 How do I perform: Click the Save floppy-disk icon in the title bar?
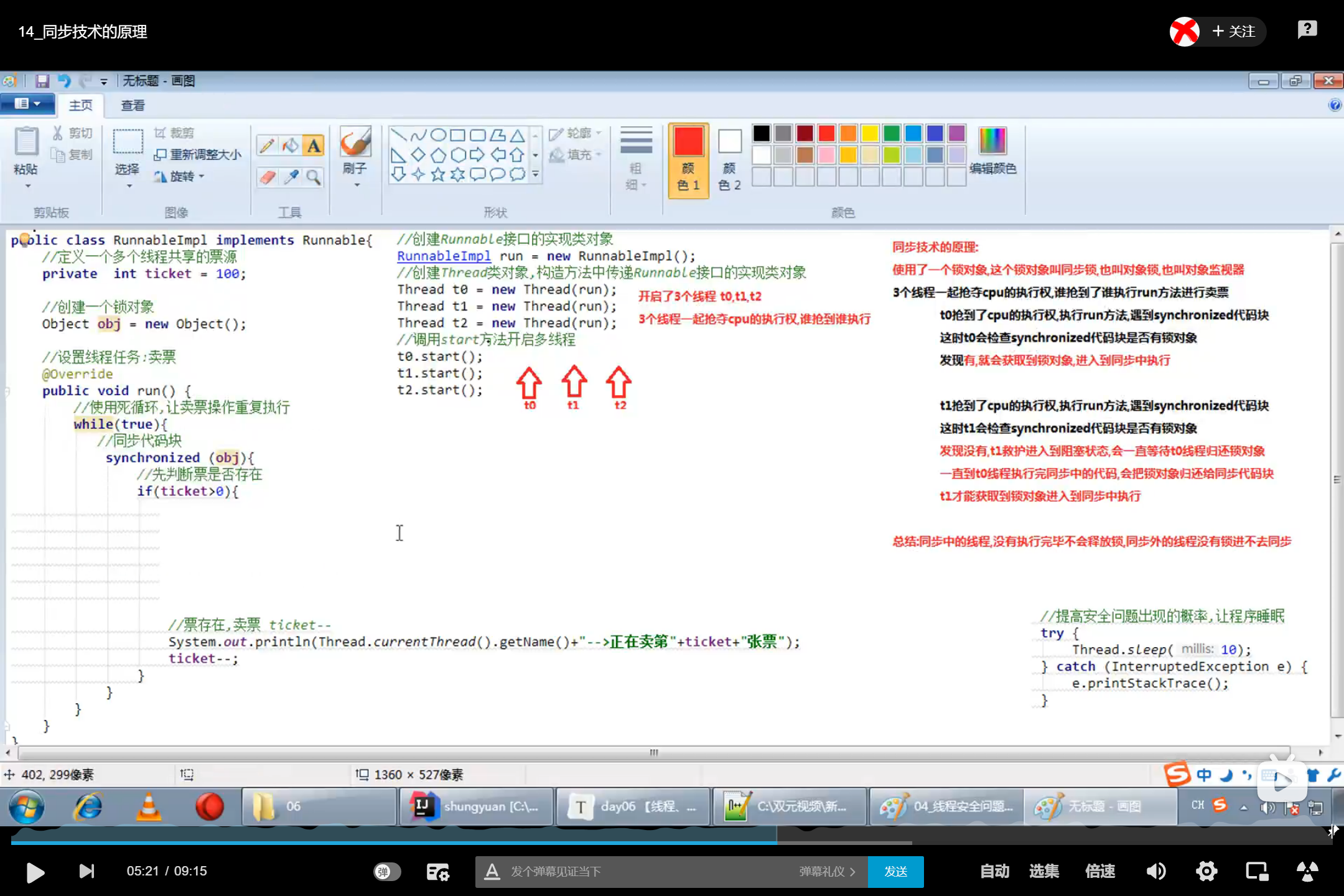pos(42,81)
